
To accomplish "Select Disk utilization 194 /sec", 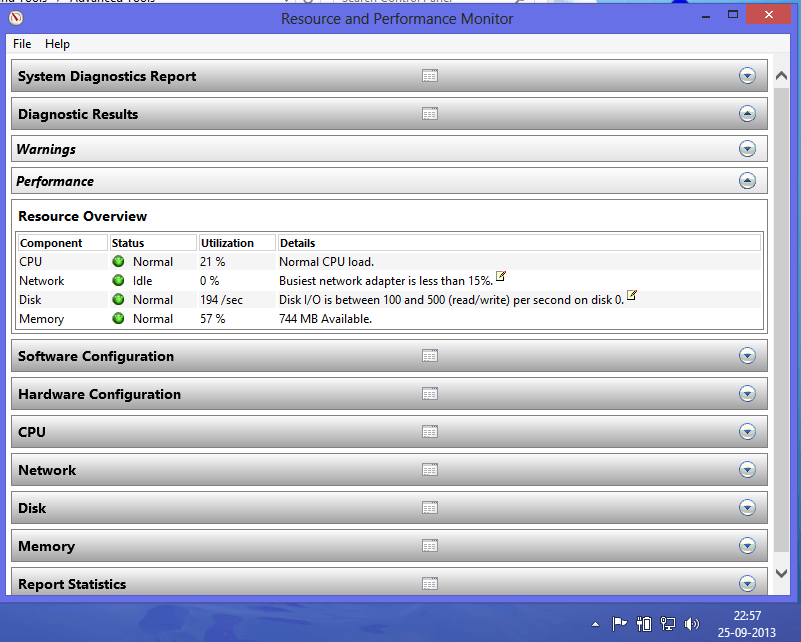I will point(221,300).
